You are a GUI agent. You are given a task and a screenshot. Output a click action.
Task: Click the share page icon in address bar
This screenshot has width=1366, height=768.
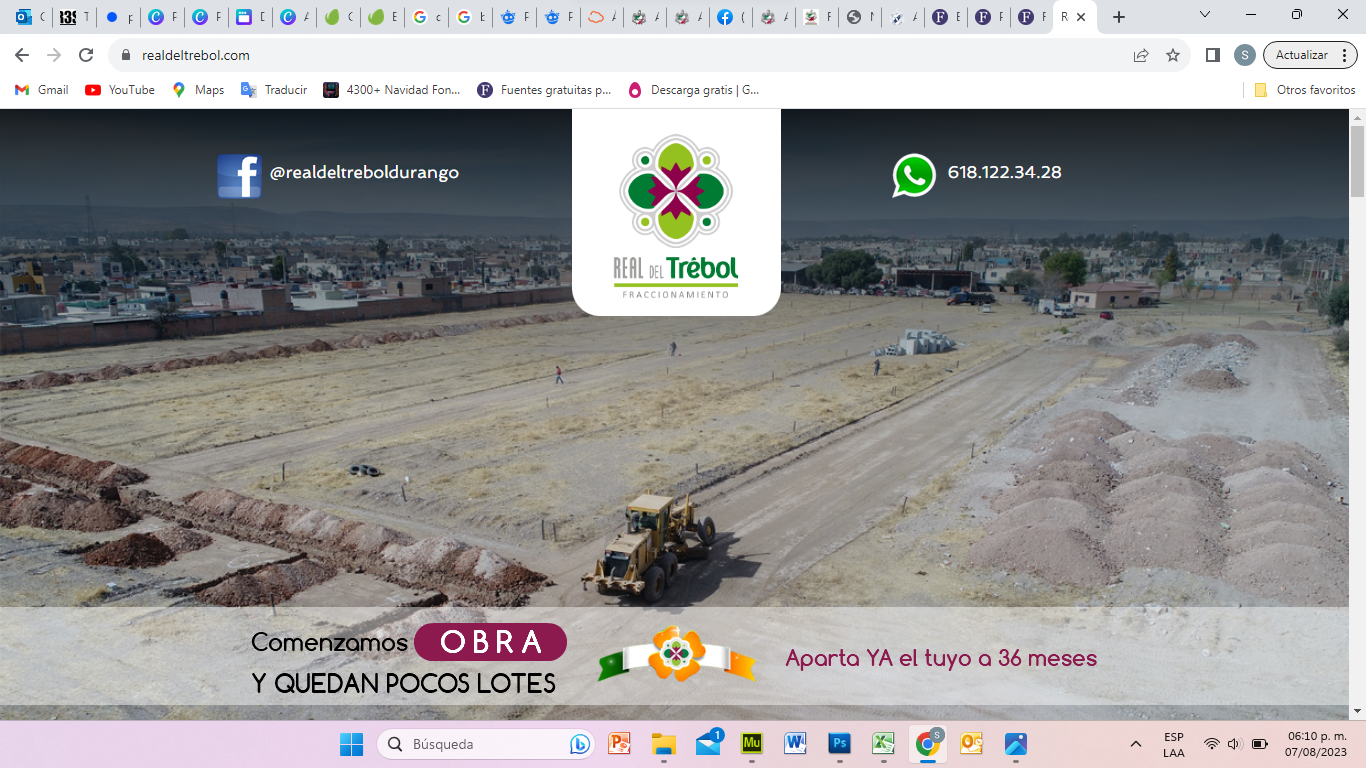(1141, 55)
